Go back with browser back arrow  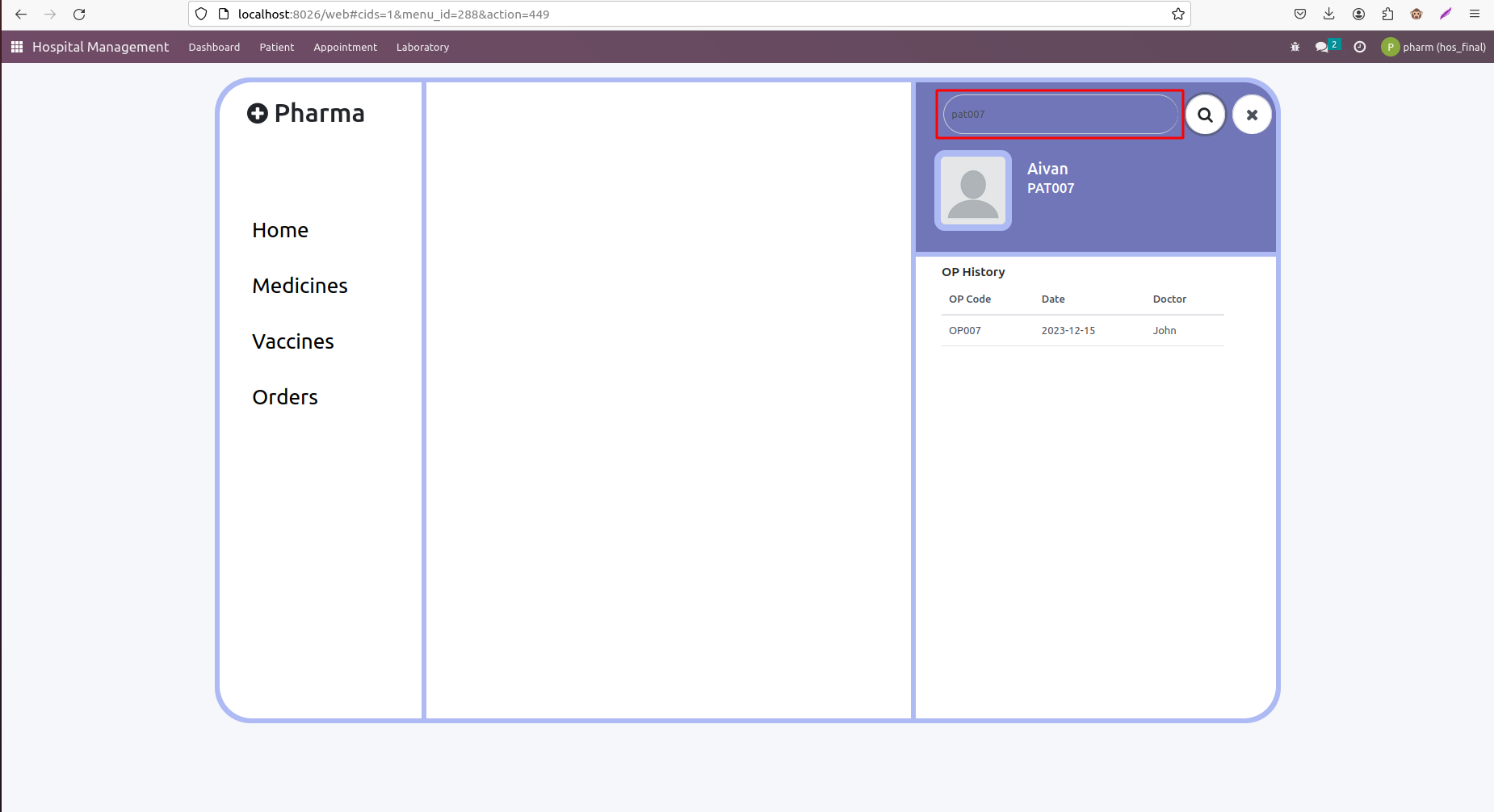click(x=21, y=14)
